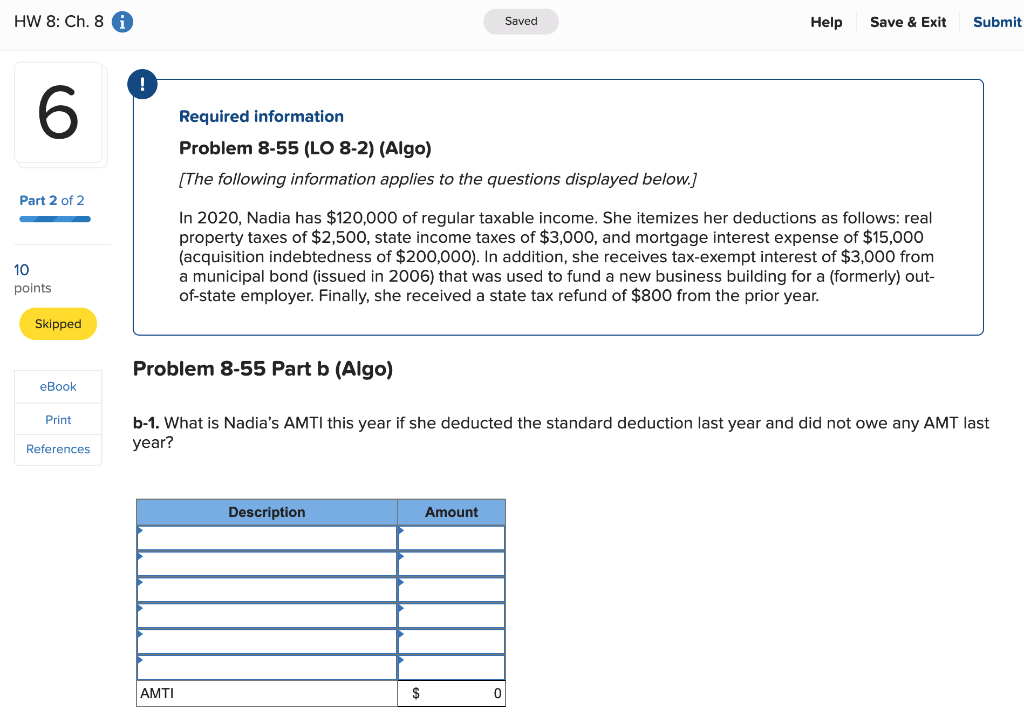Open sixth row Description dropdown
This screenshot has width=1024, height=722.
pos(266,667)
